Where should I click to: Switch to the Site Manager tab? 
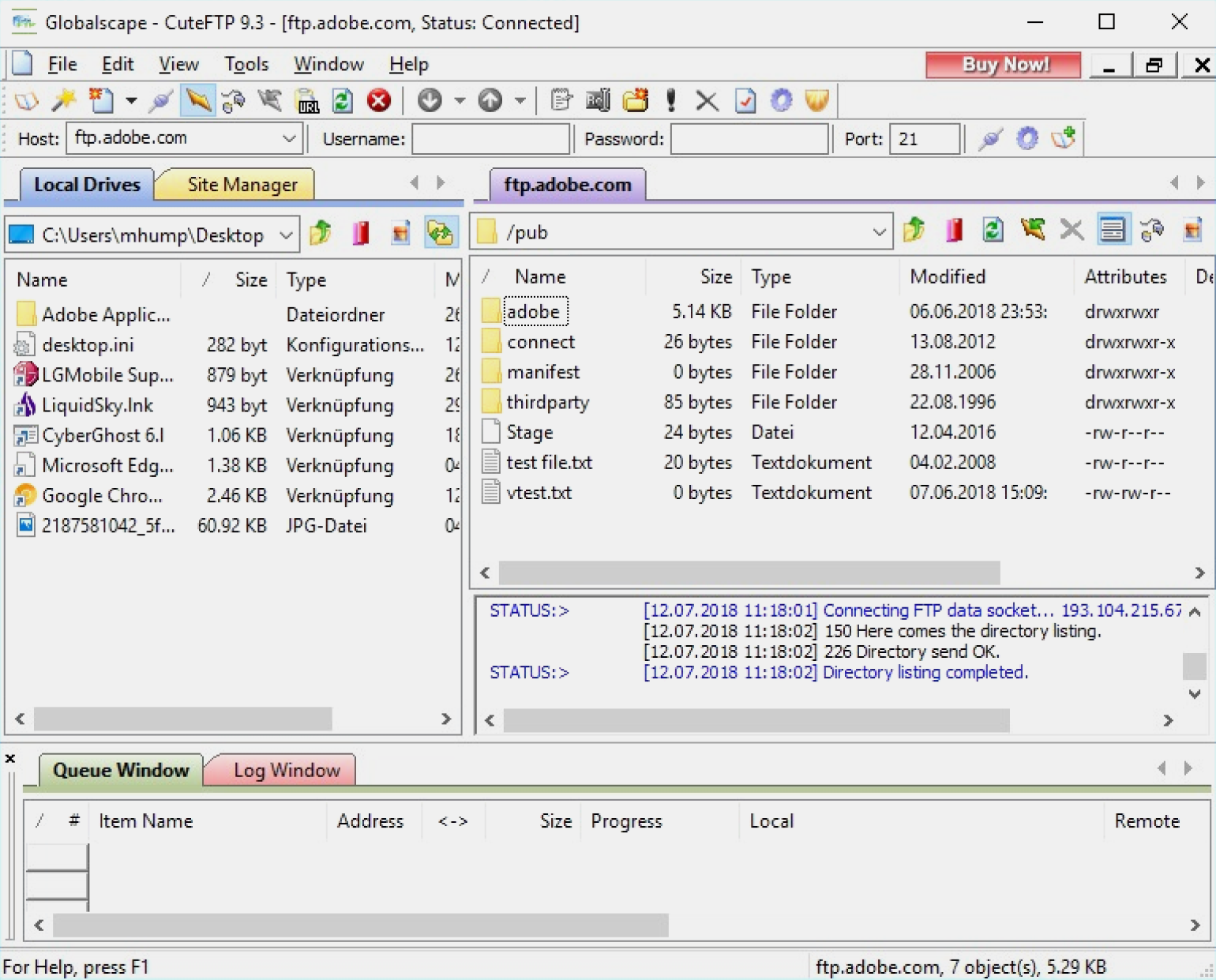coord(242,185)
